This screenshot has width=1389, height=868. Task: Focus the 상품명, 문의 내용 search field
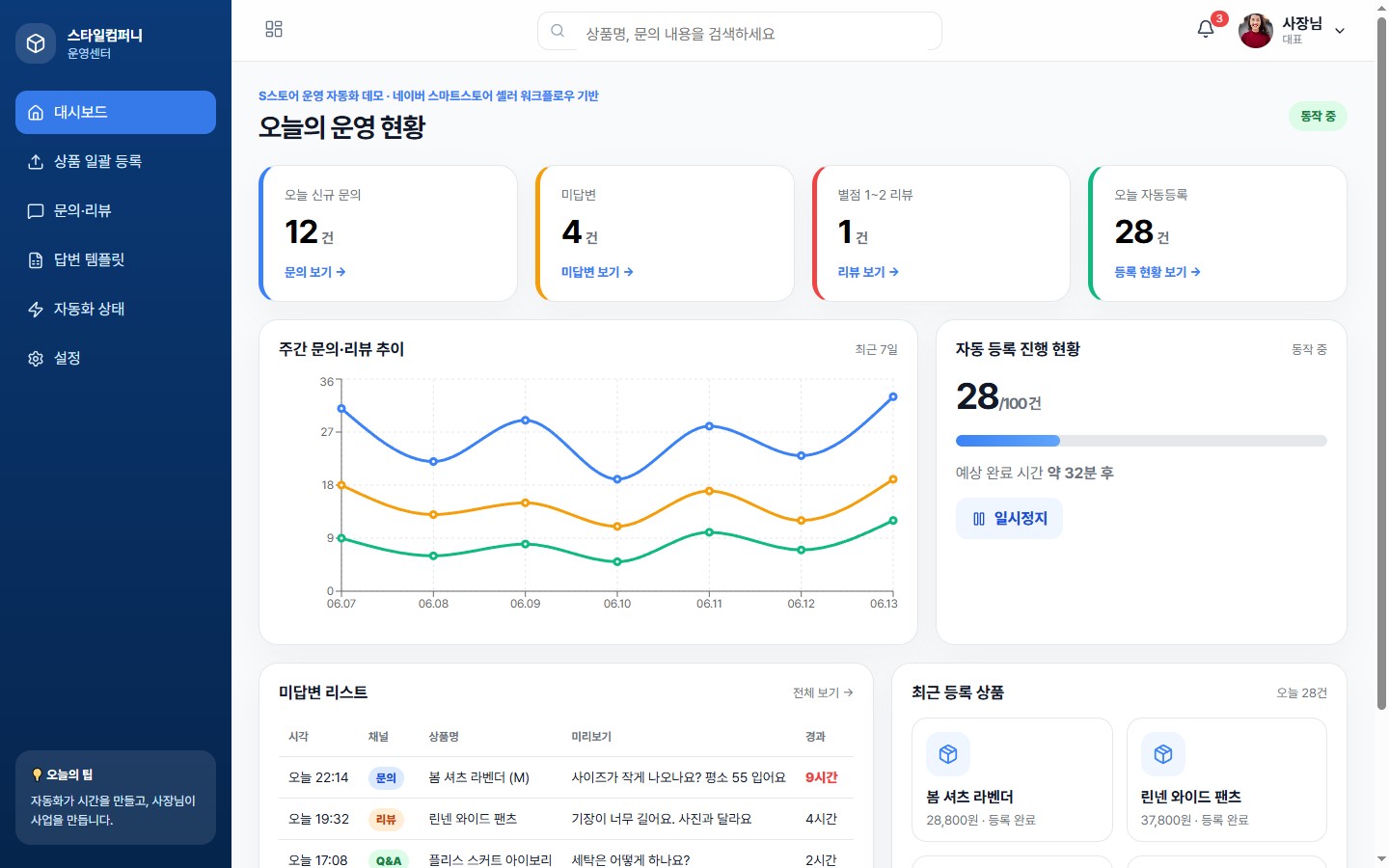(x=740, y=31)
